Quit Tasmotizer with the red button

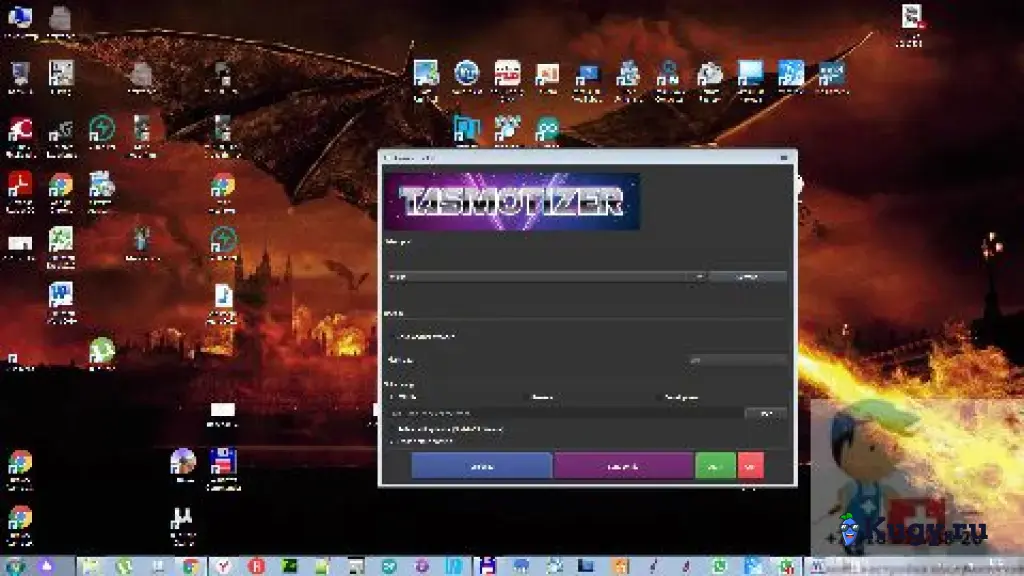pyautogui.click(x=750, y=466)
